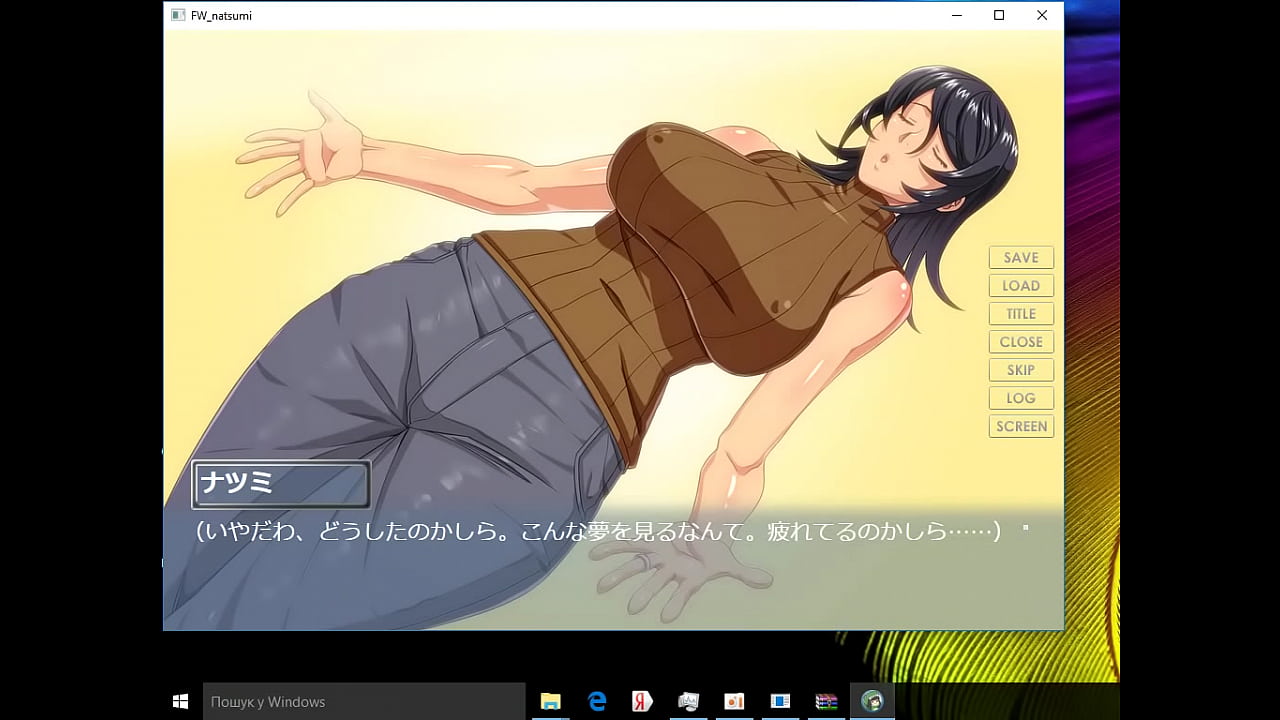Click the ナツミ speaker name box
The image size is (1280, 720).
point(281,484)
